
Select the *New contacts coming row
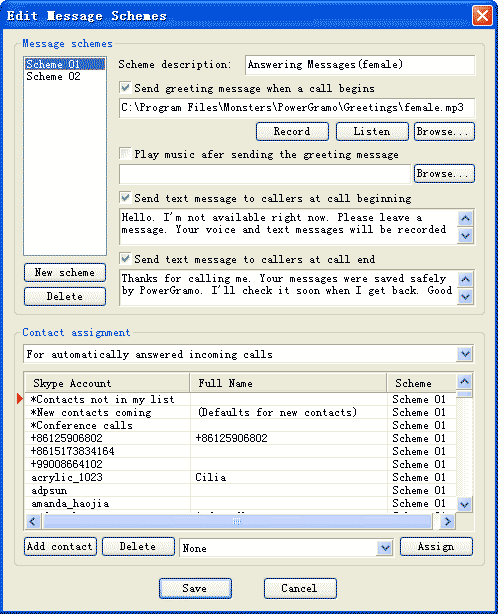(x=240, y=412)
